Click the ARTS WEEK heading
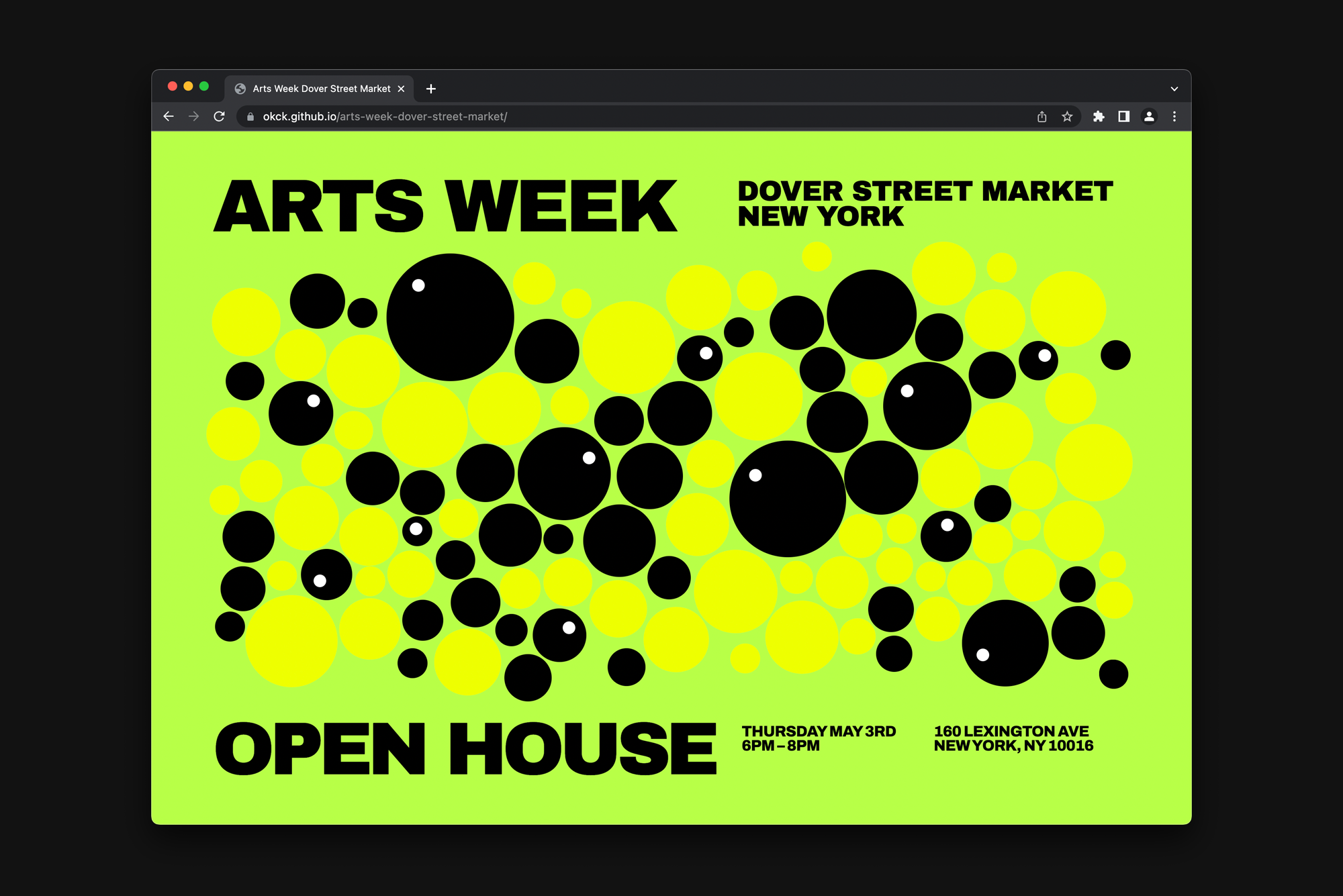1343x896 pixels. [x=445, y=206]
